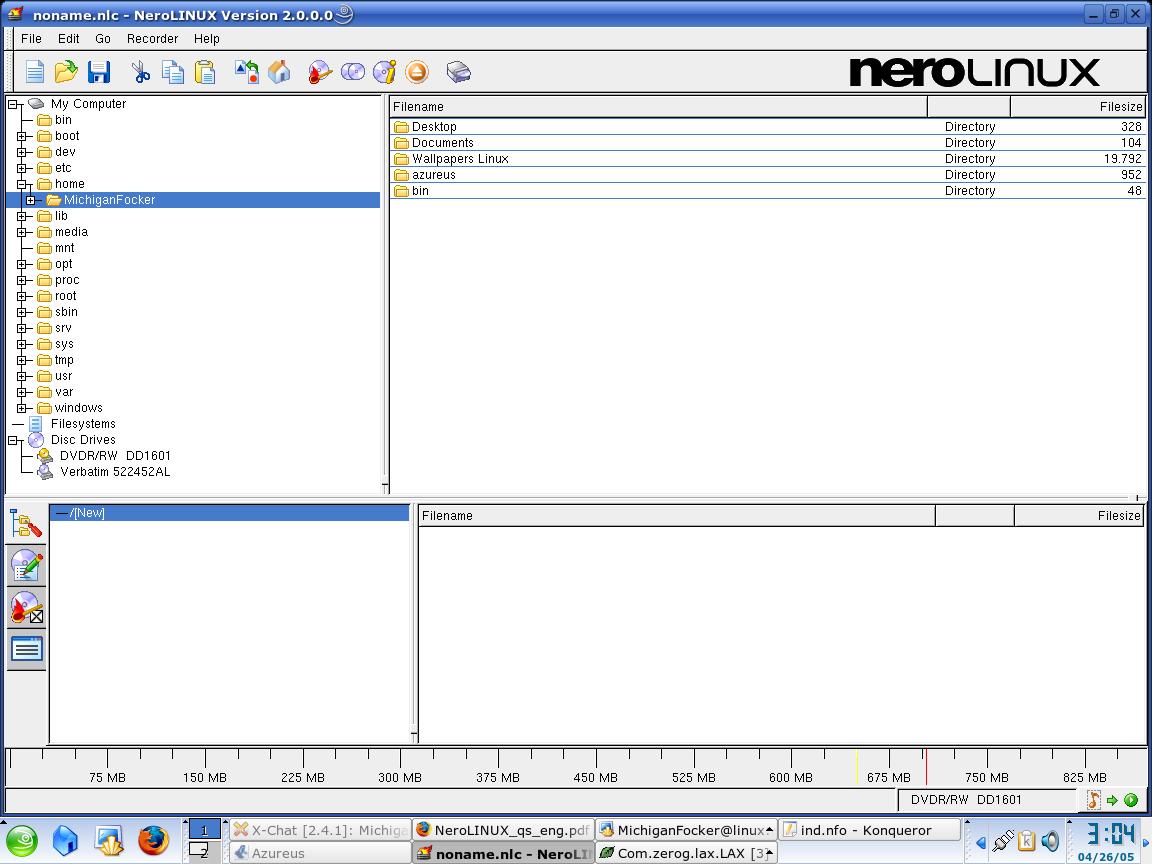Click the green arrow icon in the status bar
Viewport: 1152px width, 864px height.
tap(1112, 800)
